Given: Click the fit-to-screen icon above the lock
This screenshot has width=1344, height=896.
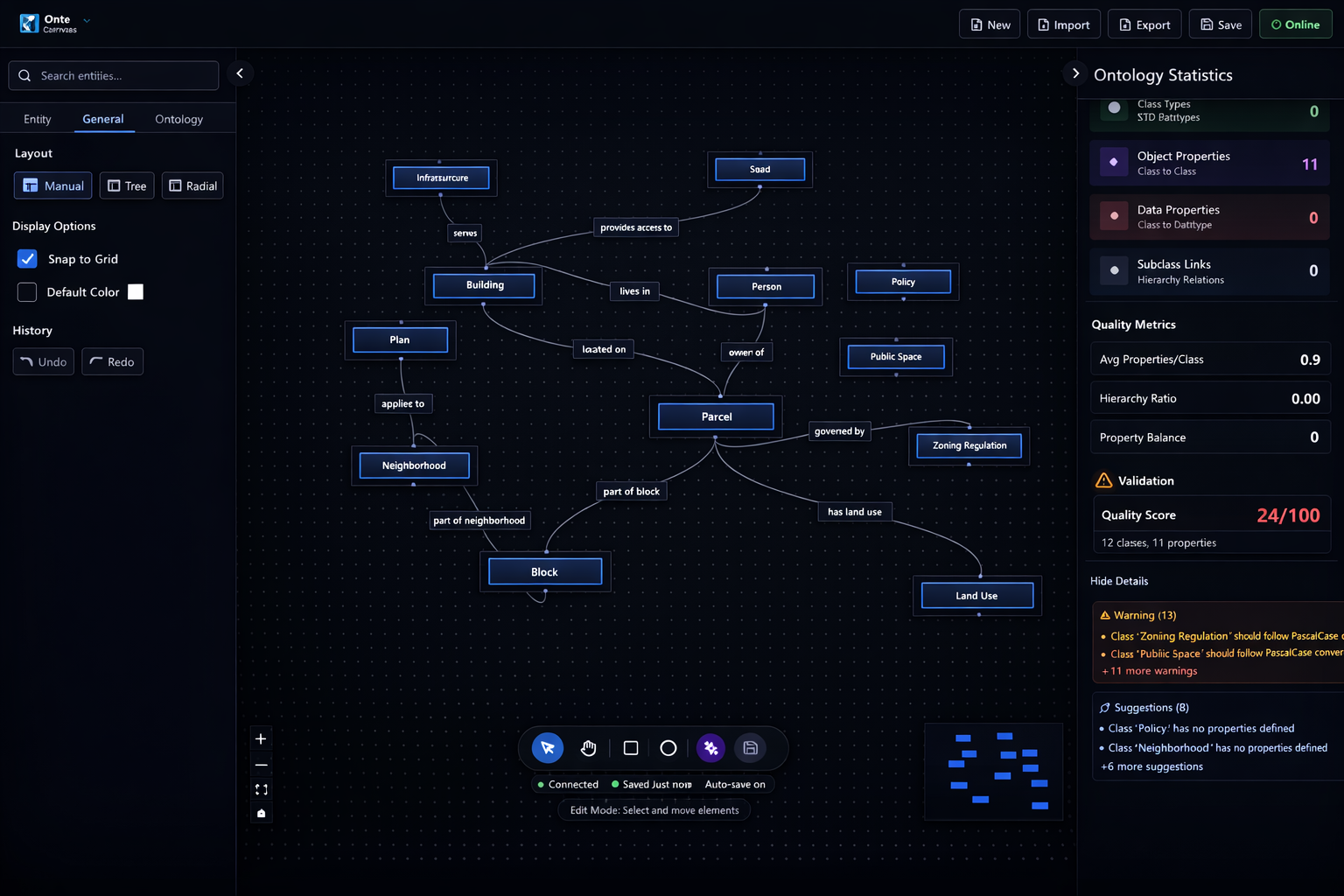Looking at the screenshot, I should tap(261, 788).
